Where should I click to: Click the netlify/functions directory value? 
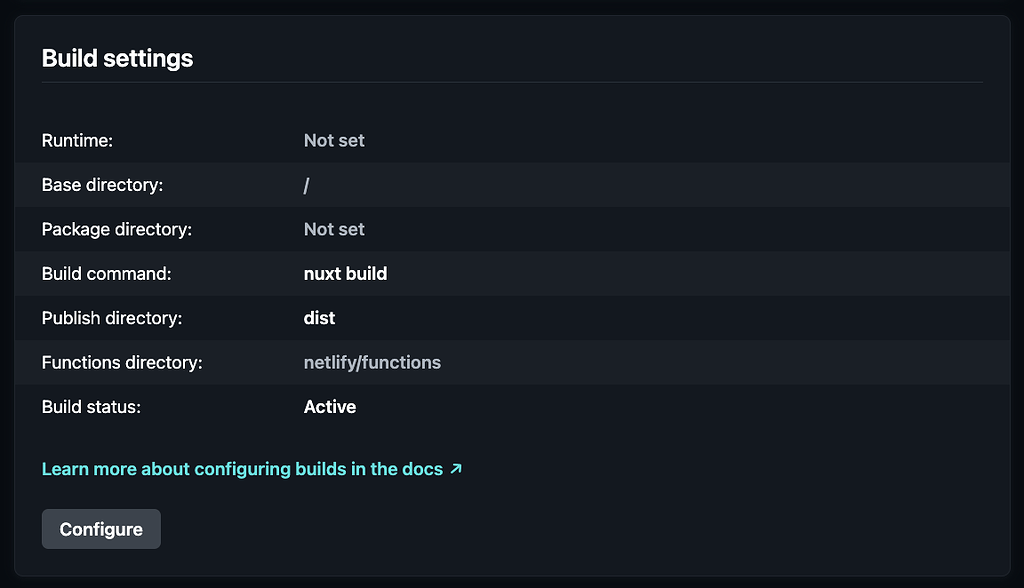372,362
